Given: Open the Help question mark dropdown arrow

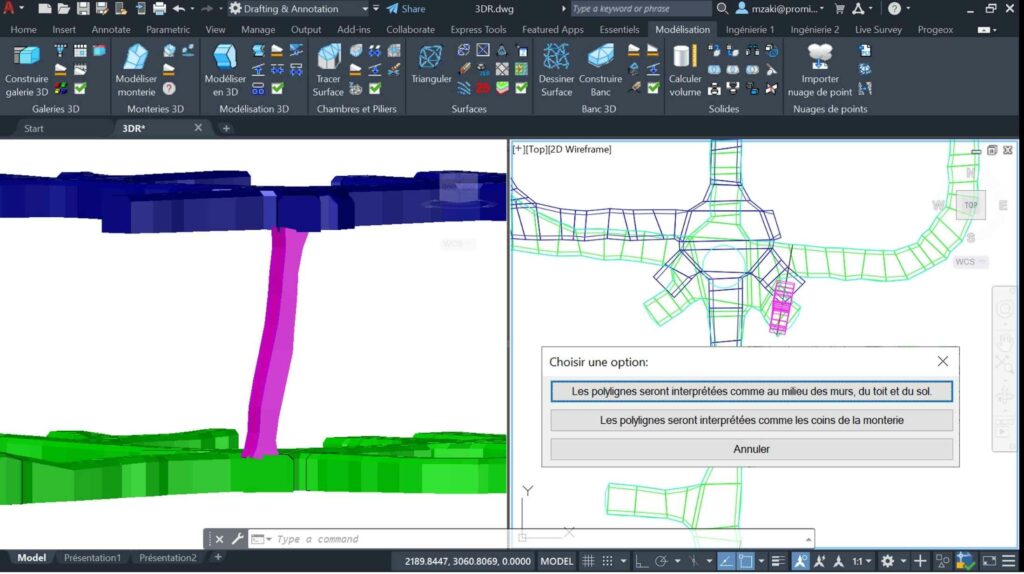Looking at the screenshot, I should pyautogui.click(x=908, y=8).
